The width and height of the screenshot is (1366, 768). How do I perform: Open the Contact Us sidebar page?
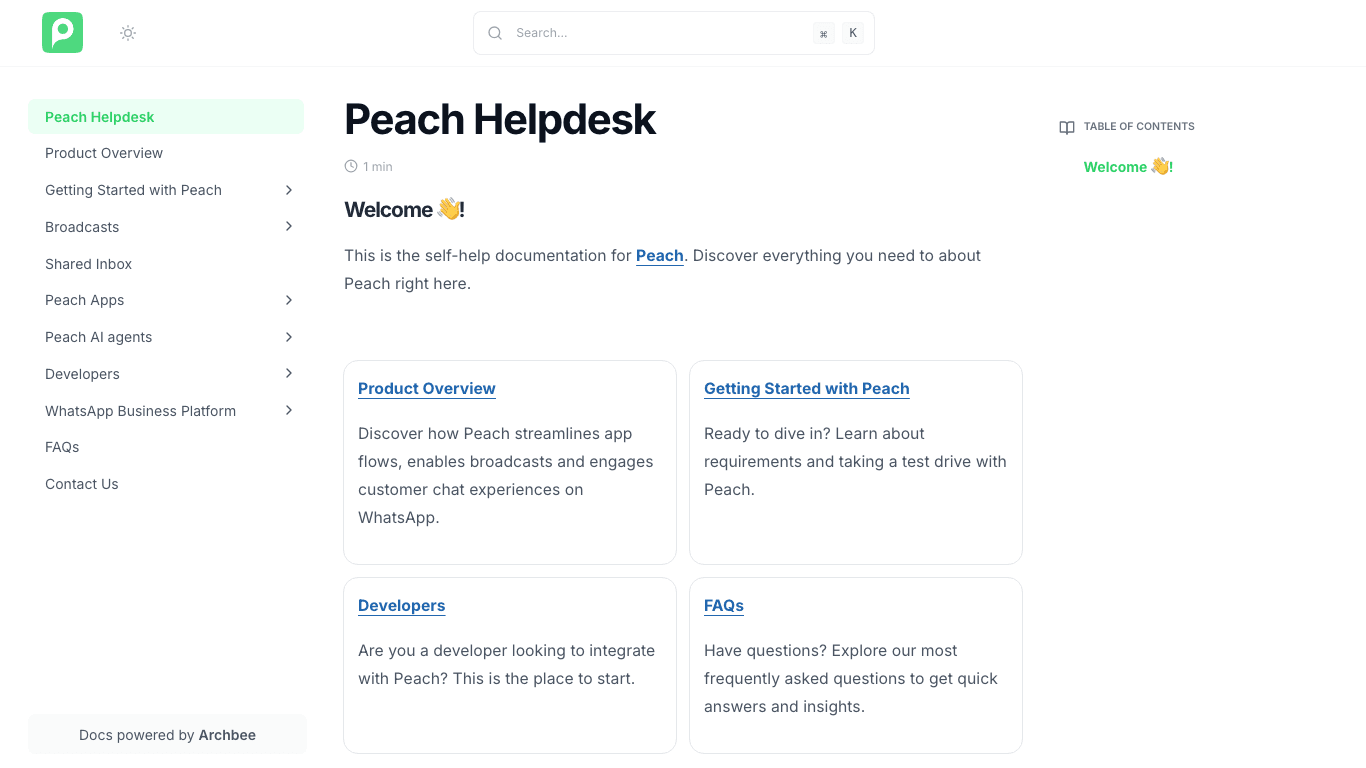click(81, 483)
